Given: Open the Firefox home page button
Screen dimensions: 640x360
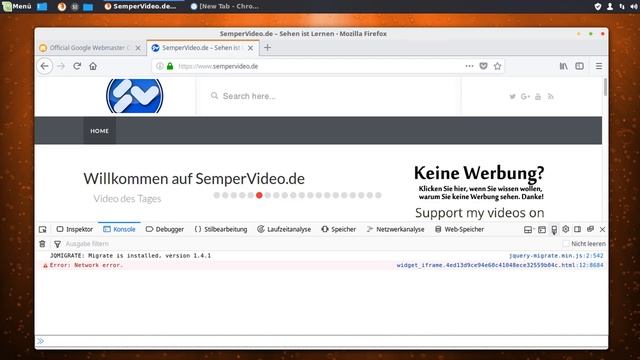Looking at the screenshot, I should [x=93, y=66].
